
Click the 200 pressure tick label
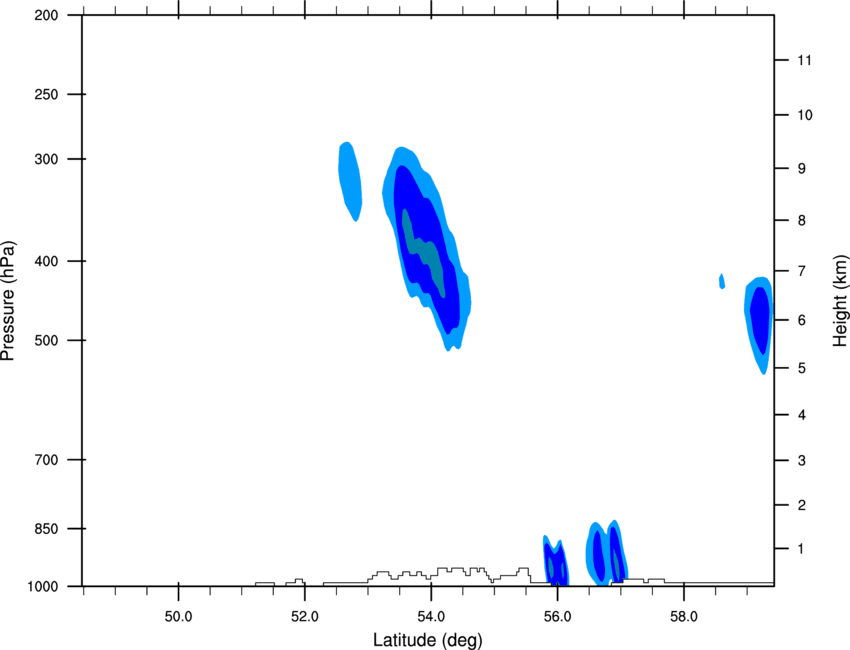pyautogui.click(x=46, y=15)
